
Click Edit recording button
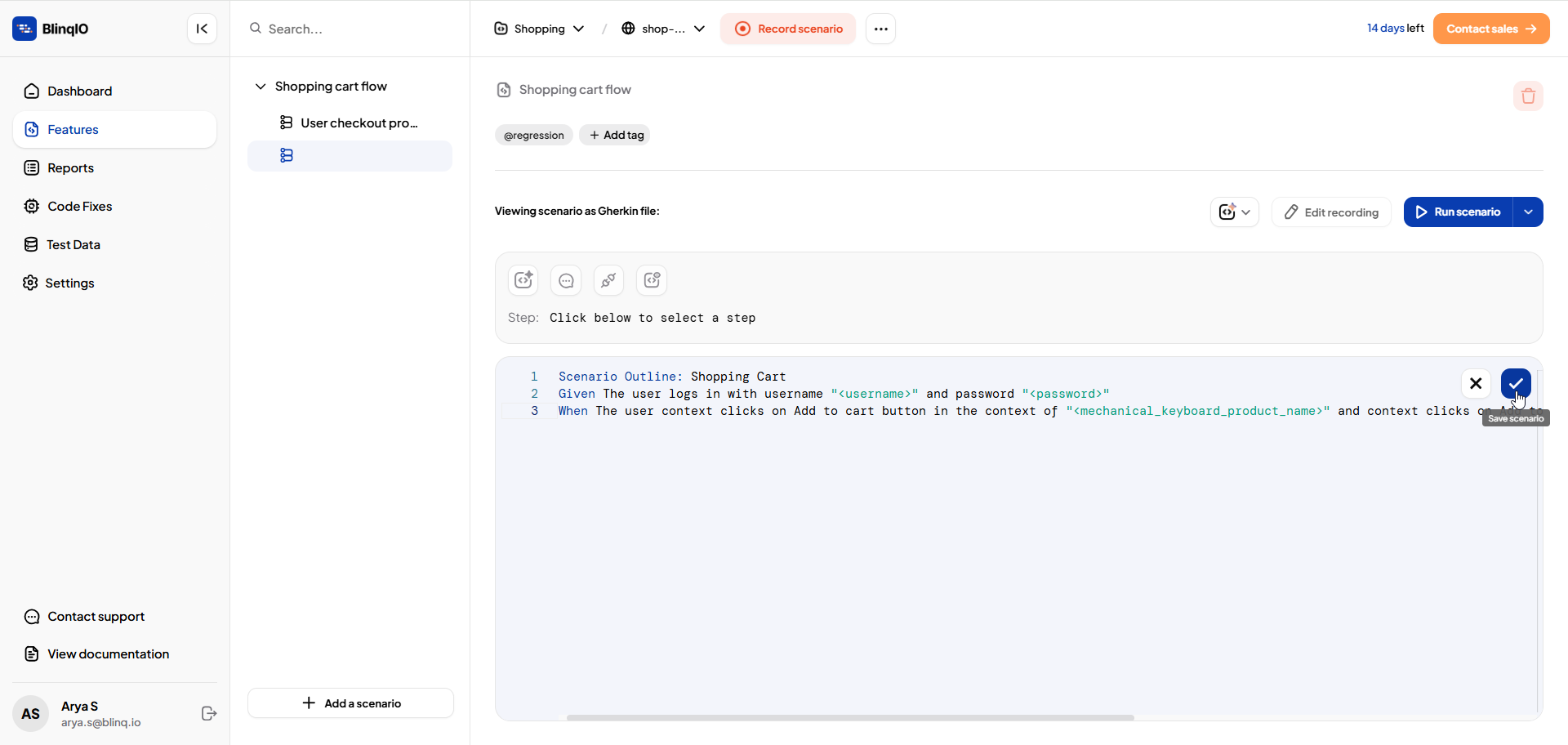1331,212
